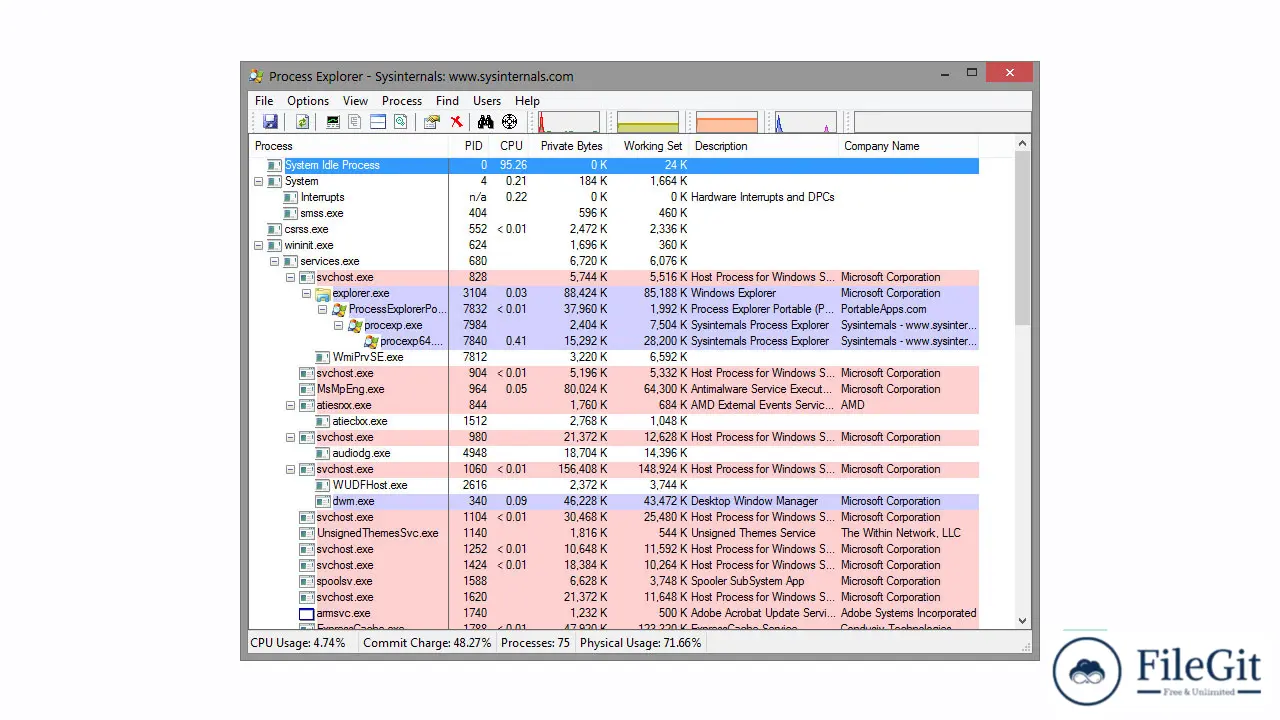Click the procexp64 process icon
The image size is (1280, 720).
tap(371, 341)
